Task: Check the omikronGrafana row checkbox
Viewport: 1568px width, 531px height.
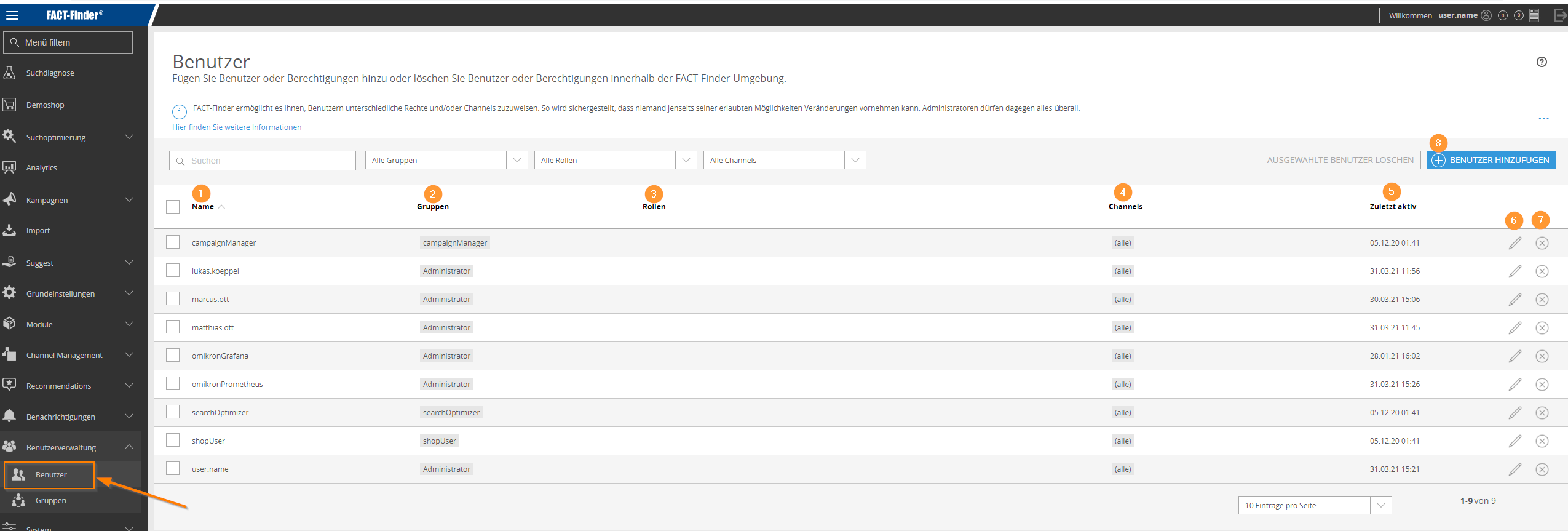Action: coord(173,355)
